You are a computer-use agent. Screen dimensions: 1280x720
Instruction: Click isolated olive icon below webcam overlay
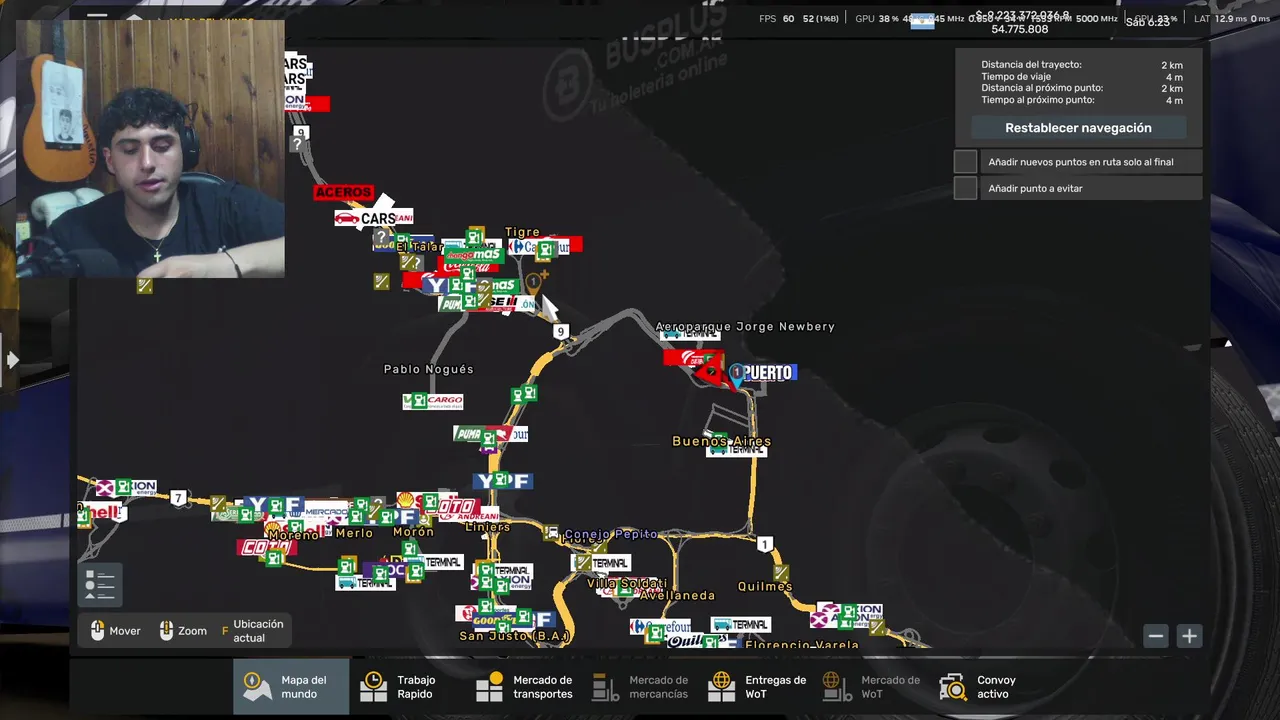point(145,286)
